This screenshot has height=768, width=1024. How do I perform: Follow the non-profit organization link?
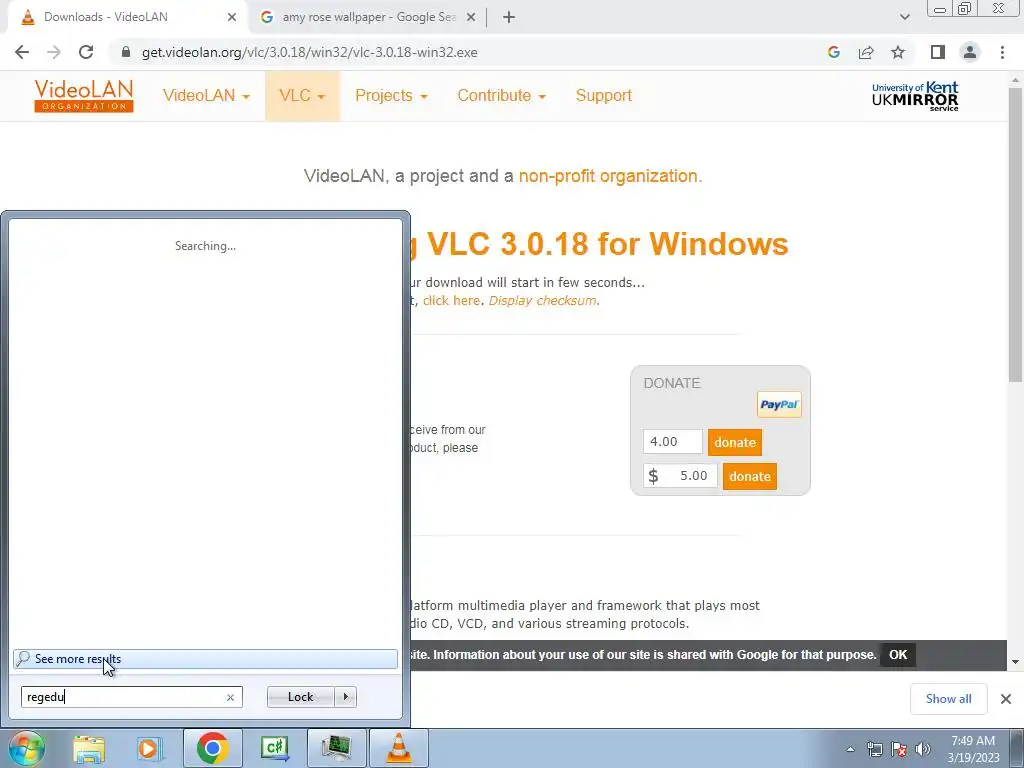608,176
